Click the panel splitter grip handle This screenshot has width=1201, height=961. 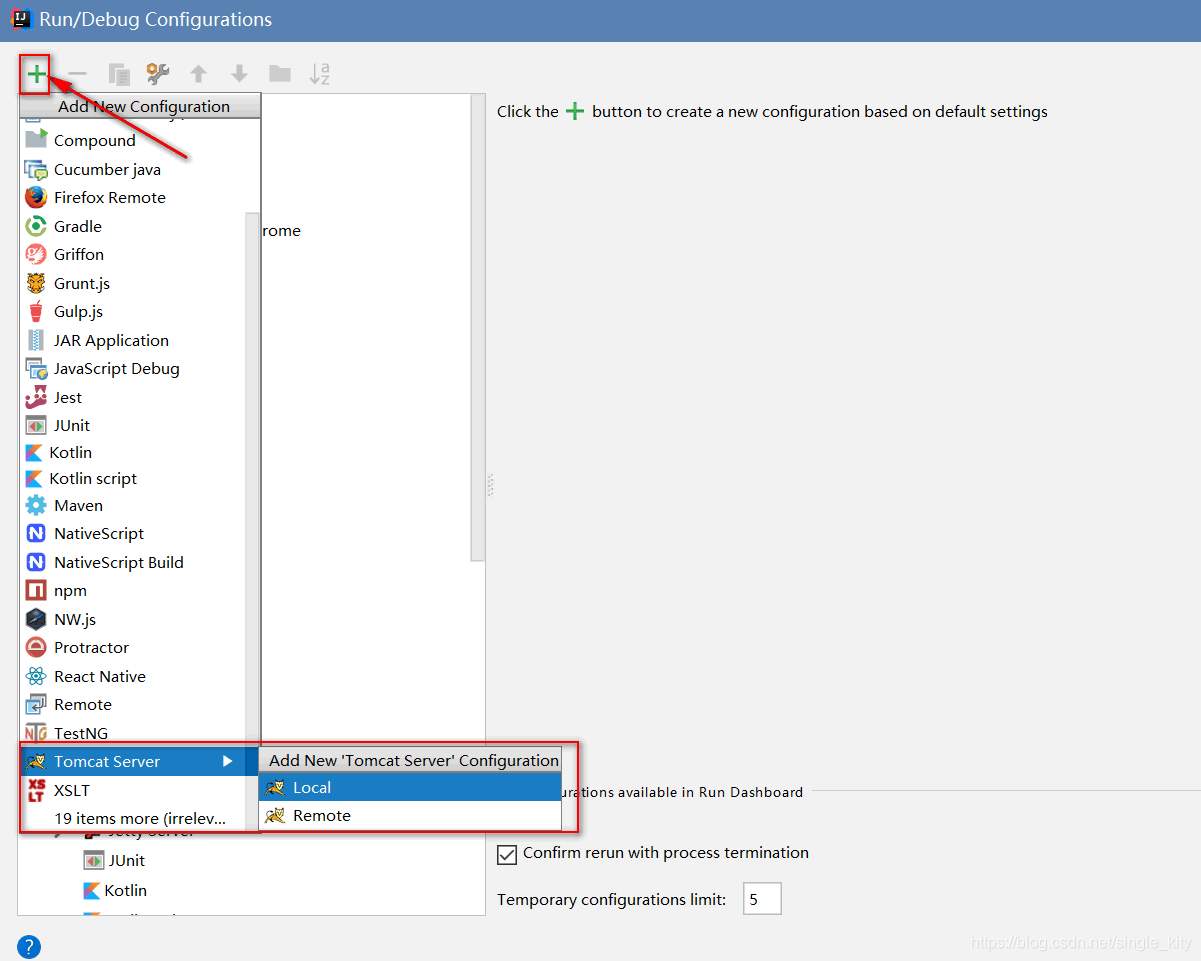point(490,485)
